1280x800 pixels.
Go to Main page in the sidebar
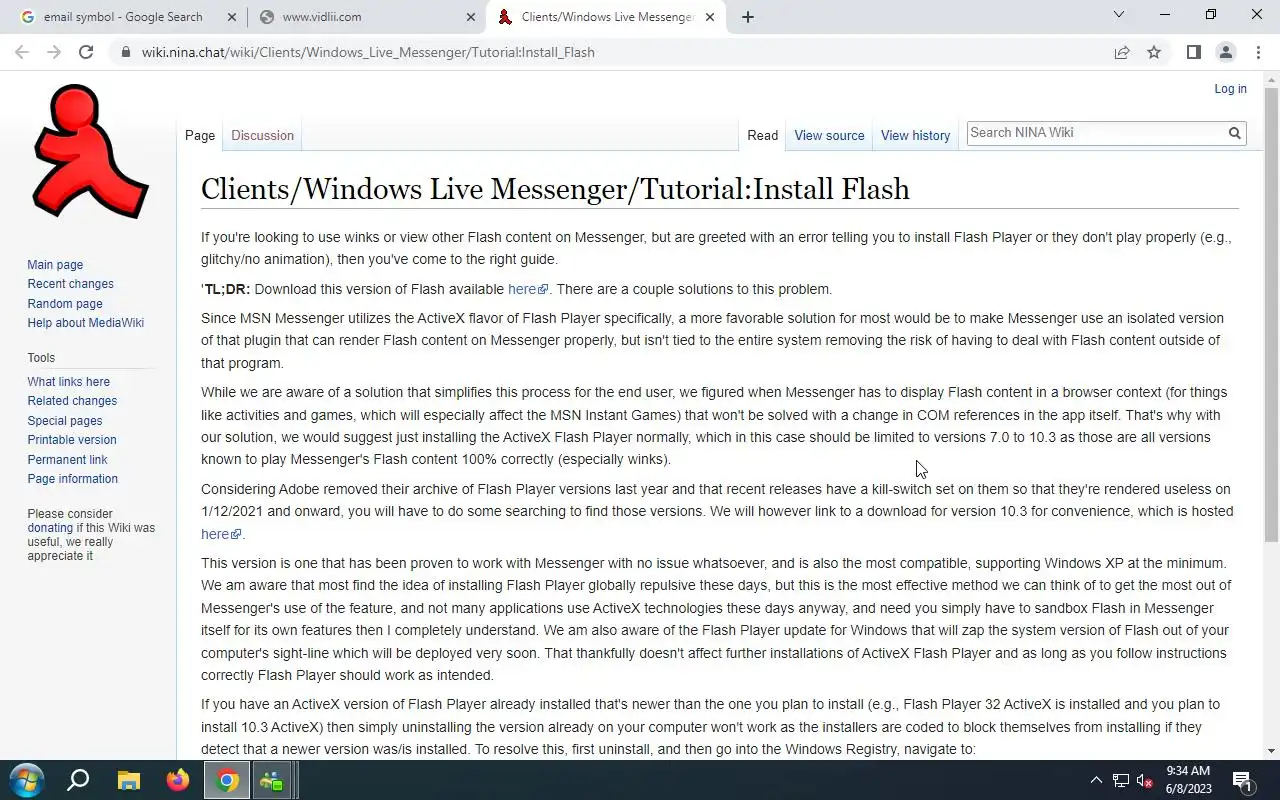coord(55,265)
